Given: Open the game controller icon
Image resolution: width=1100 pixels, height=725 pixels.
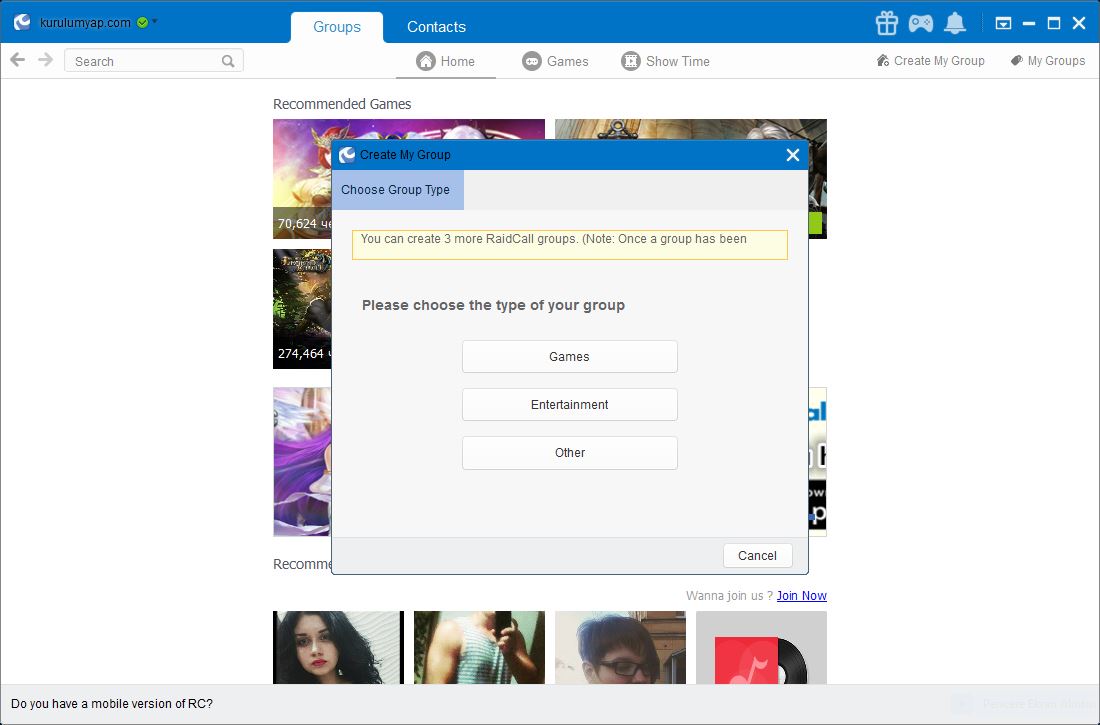Looking at the screenshot, I should pos(920,24).
